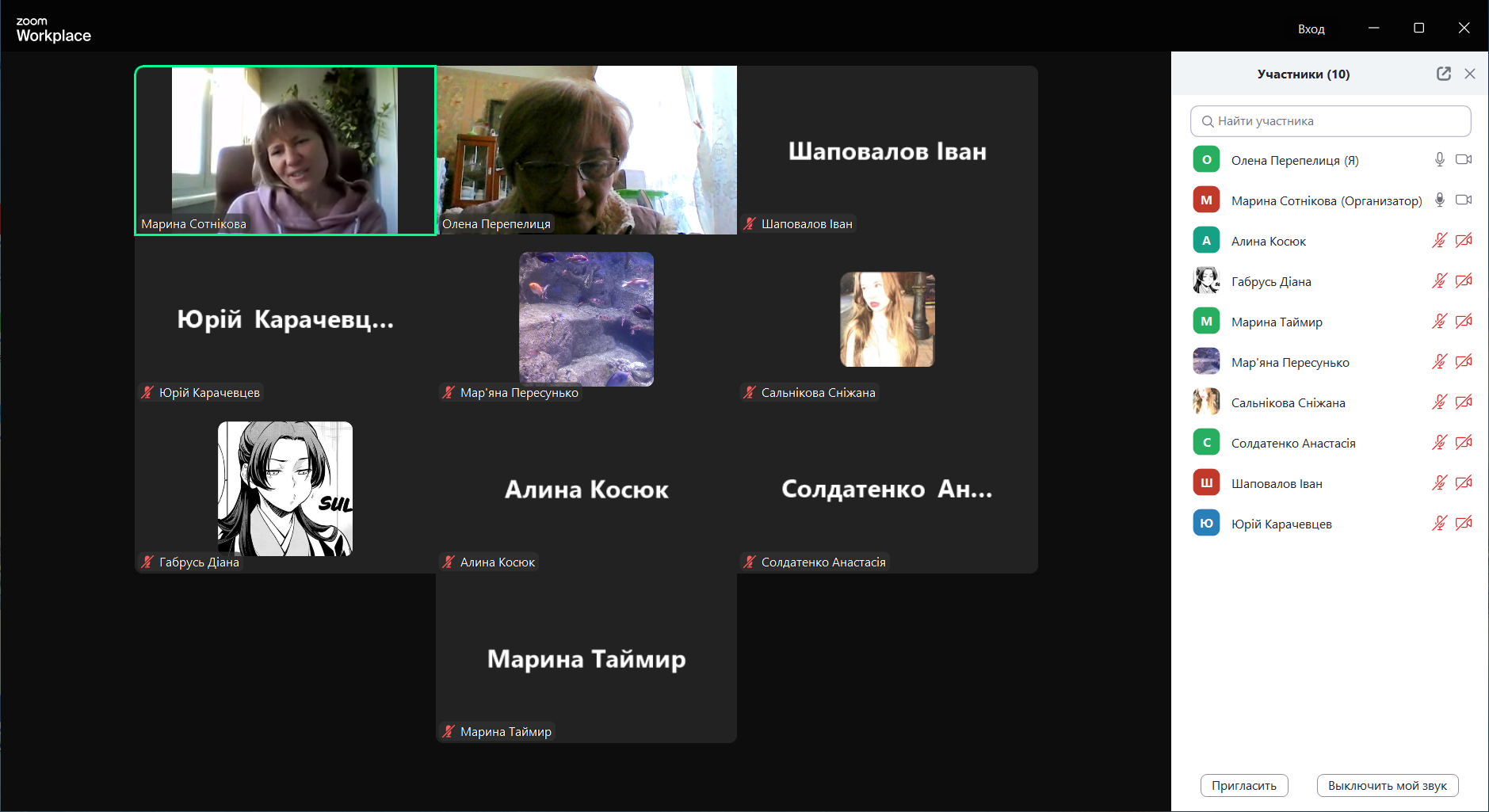Click Выключить мой звук button
This screenshot has height=812, width=1489.
(x=1388, y=785)
